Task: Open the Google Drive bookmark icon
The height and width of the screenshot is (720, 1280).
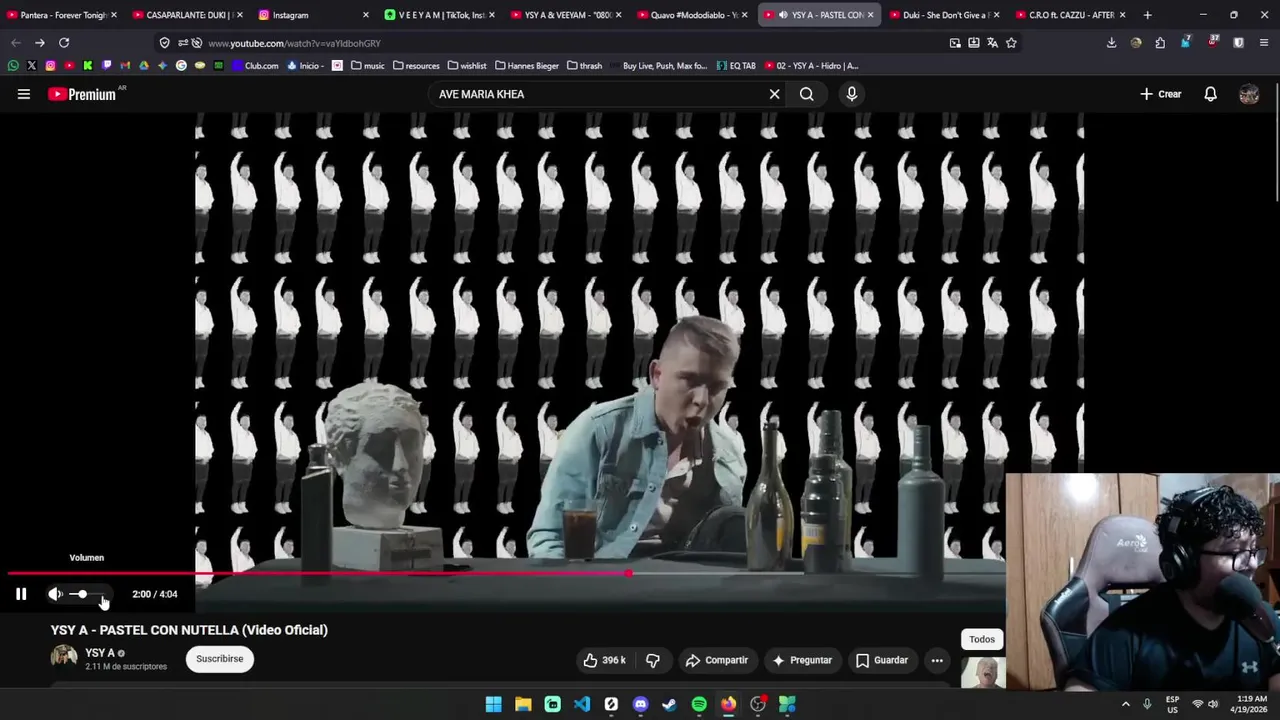Action: click(144, 66)
